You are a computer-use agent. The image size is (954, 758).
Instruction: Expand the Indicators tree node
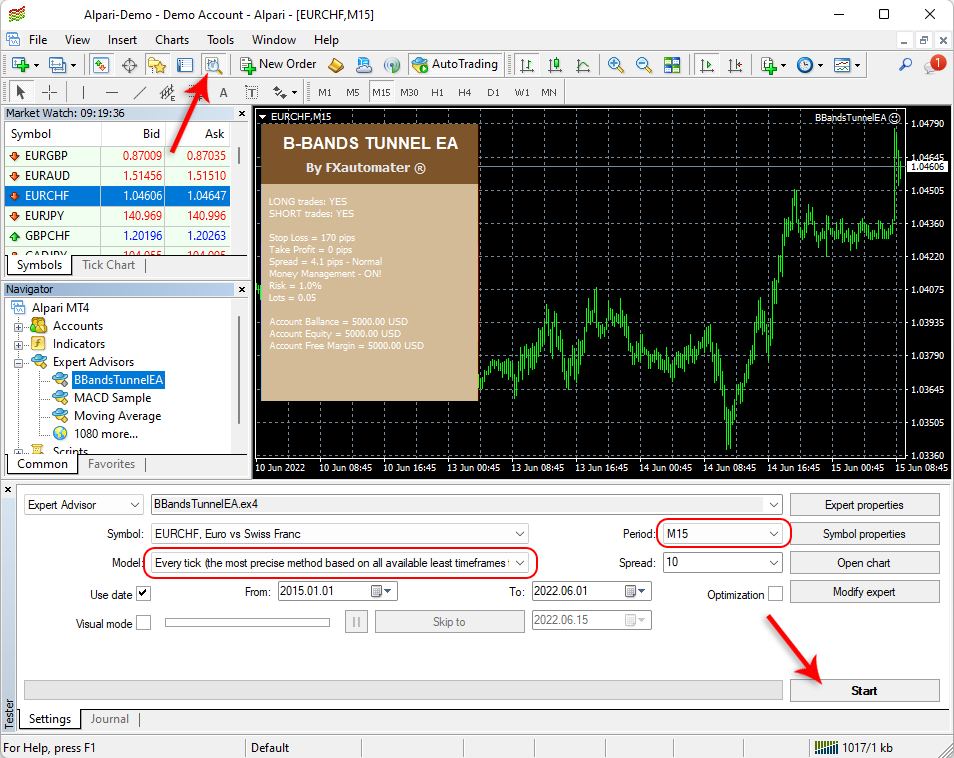tap(18, 345)
